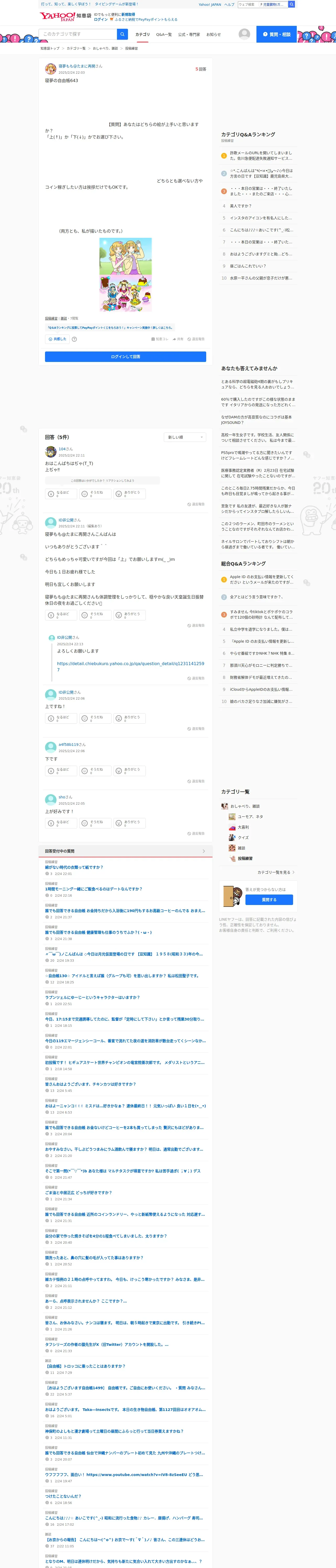React ありがとう on shoさん's answer
336x1568 pixels.
tap(130, 823)
